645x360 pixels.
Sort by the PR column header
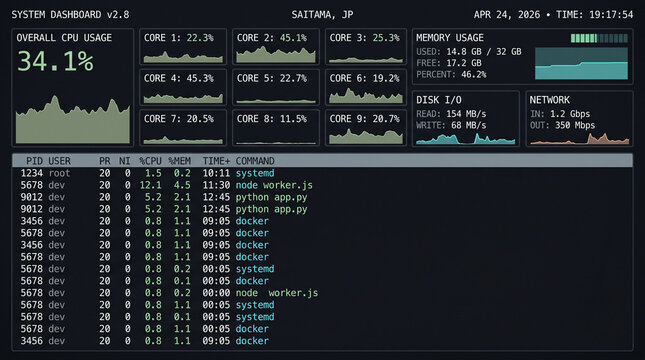[x=104, y=161]
